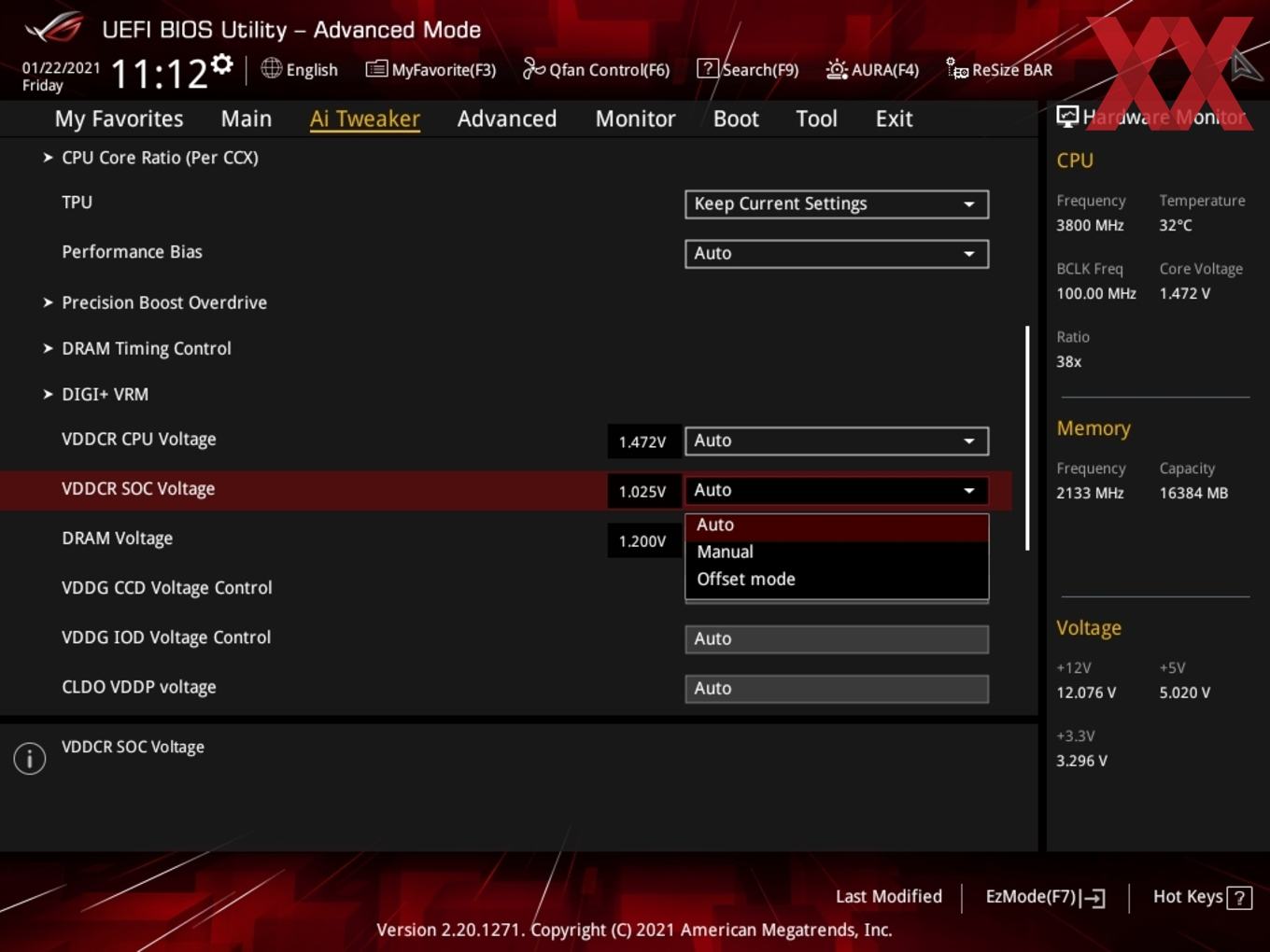Click the CLDO VDDP voltage label

(138, 687)
